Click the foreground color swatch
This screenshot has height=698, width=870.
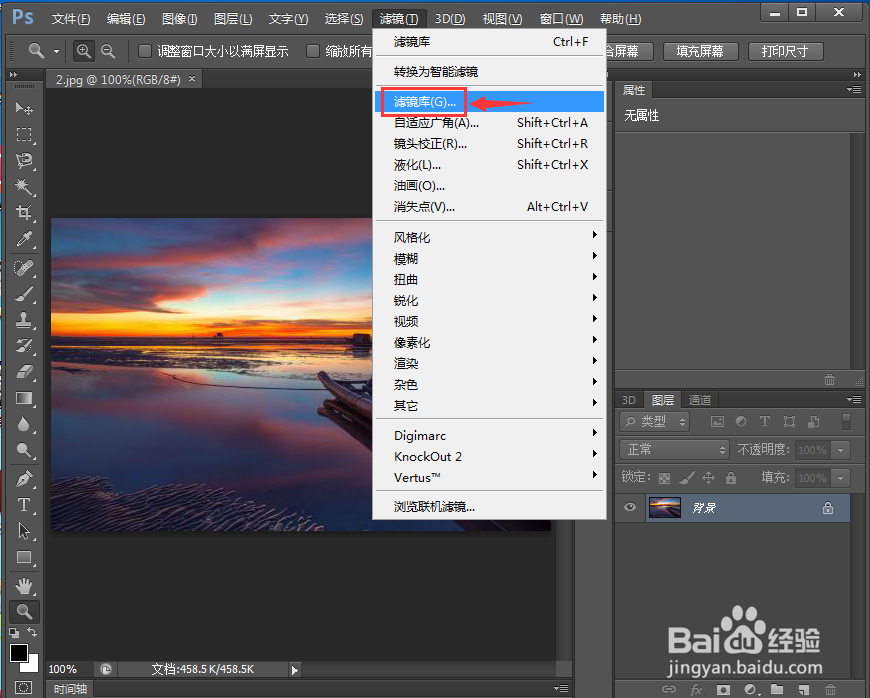pos(18,653)
